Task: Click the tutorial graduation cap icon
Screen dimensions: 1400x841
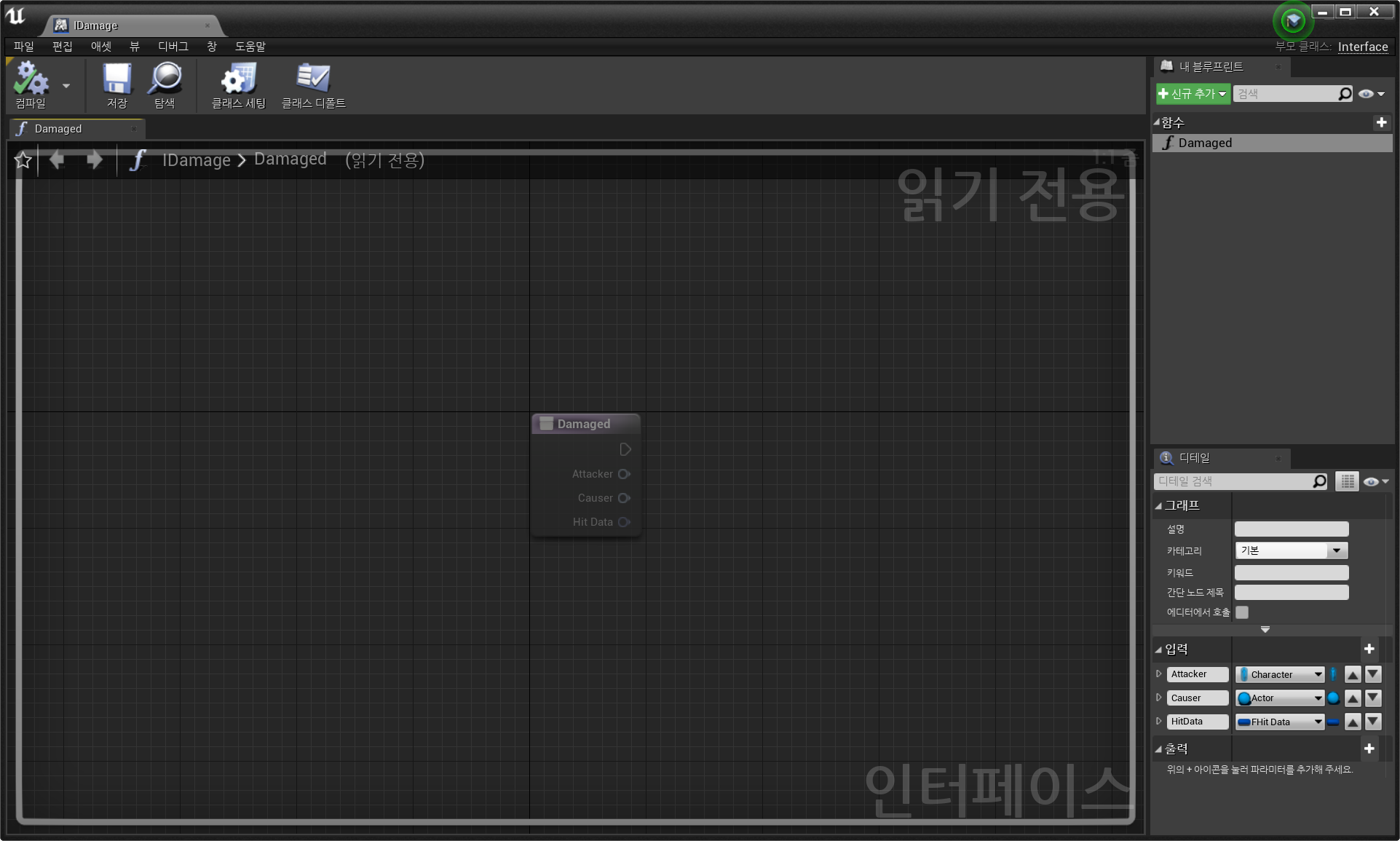Action: [x=1293, y=20]
